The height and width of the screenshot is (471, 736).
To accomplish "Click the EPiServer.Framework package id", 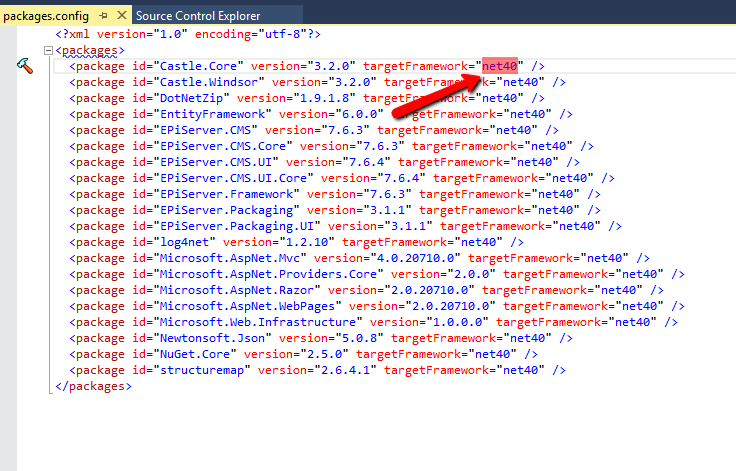I will click(227, 194).
